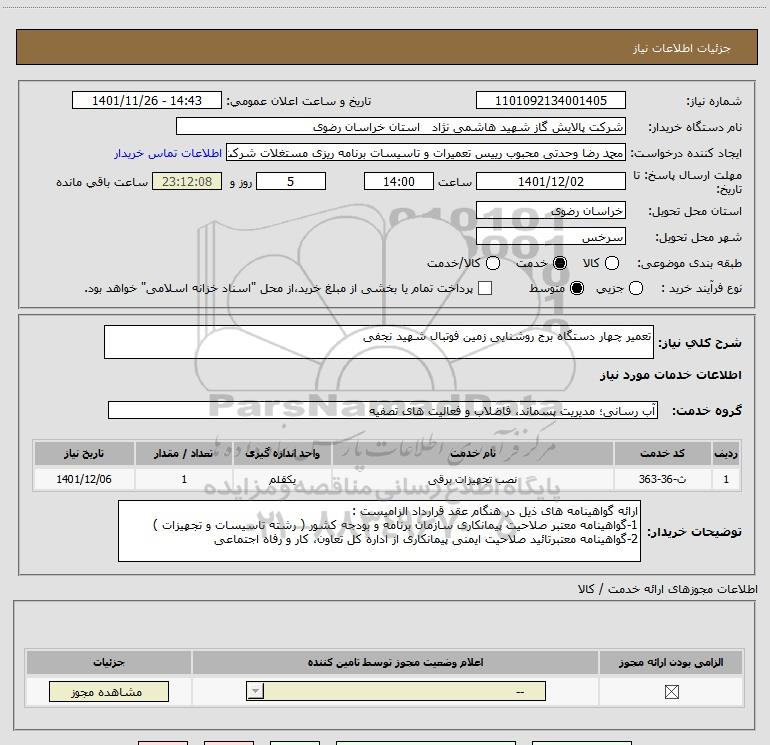The height and width of the screenshot is (745, 770).
Task: Choose the متوسط purchase type radio
Action: click(577, 288)
